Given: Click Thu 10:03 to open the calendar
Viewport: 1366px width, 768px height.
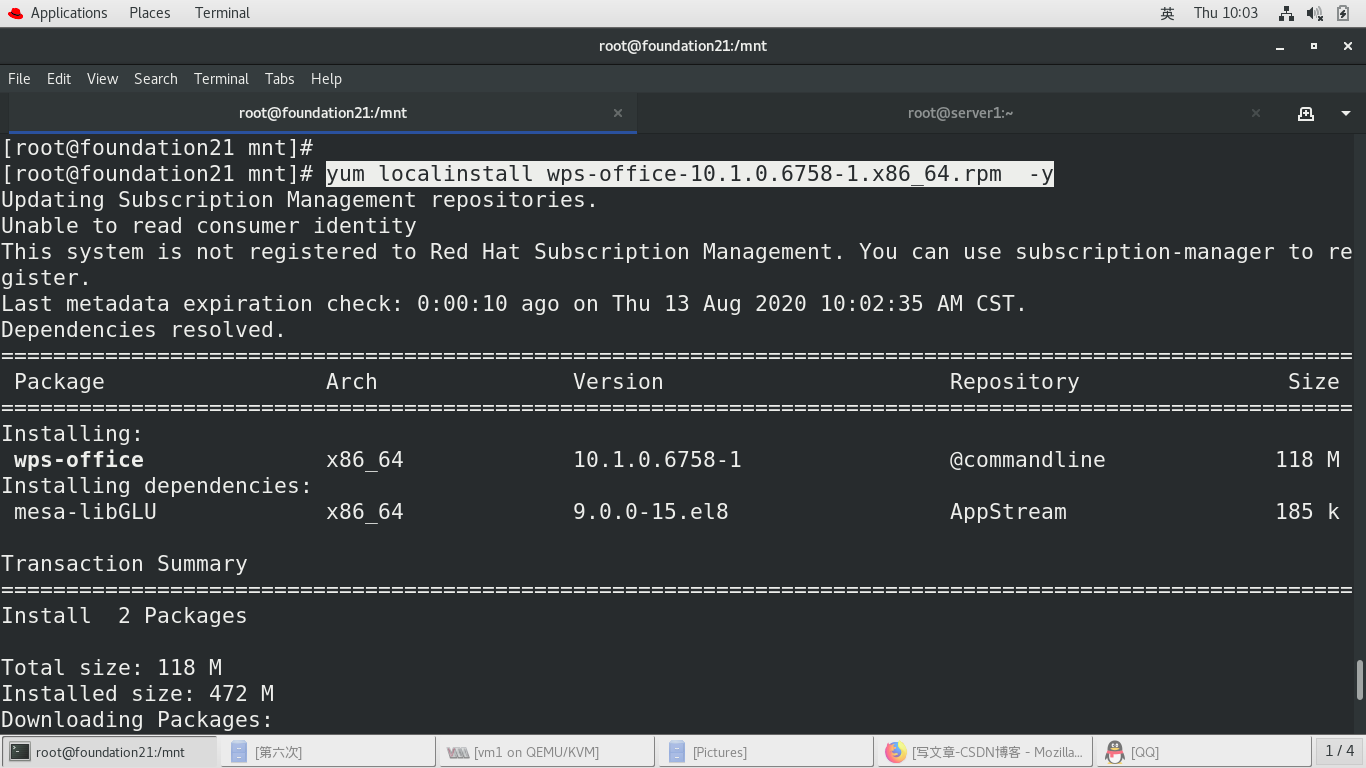Looking at the screenshot, I should point(1225,13).
